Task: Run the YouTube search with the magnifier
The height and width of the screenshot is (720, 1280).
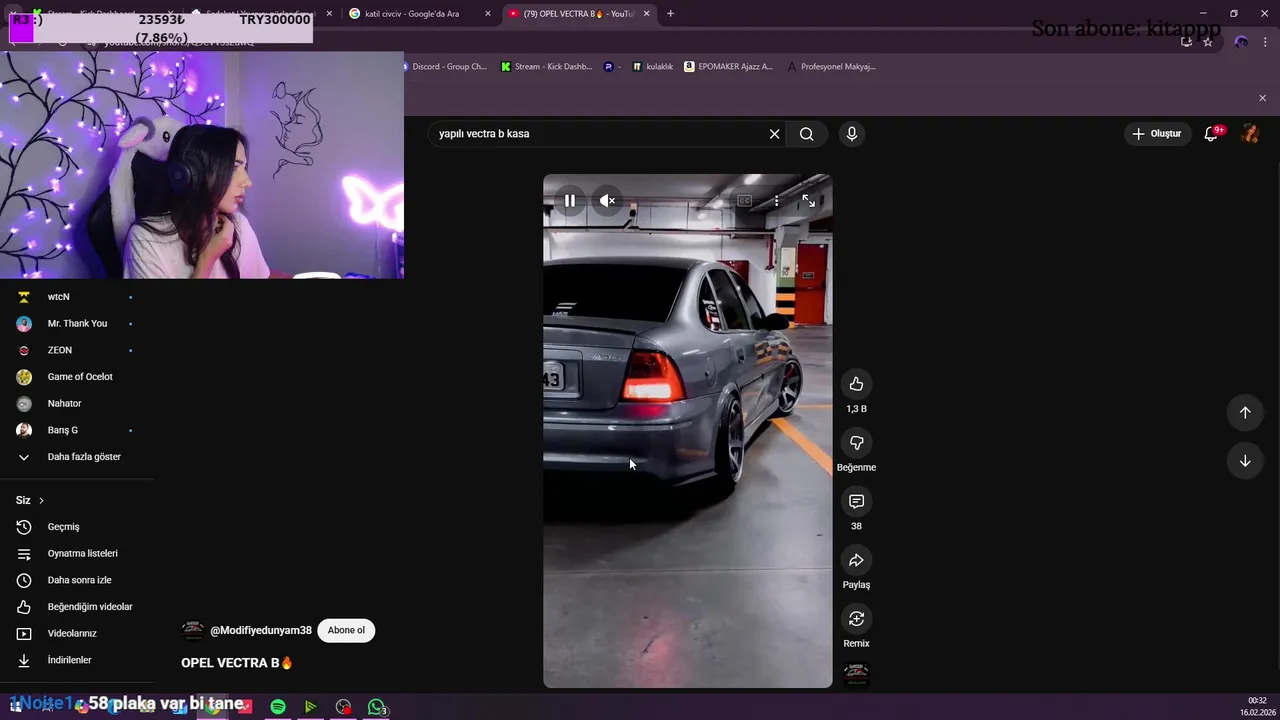Action: 806,134
